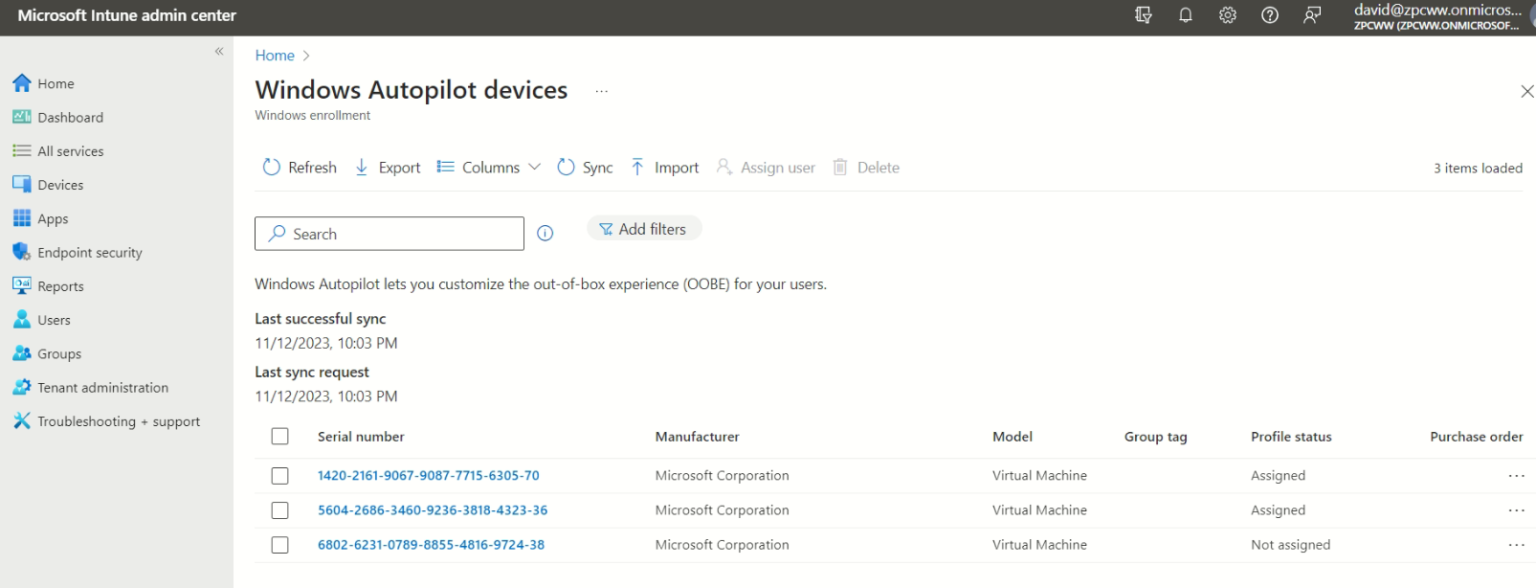Open Troubleshooting + support from the sidebar
Image resolution: width=1536 pixels, height=588 pixels.
pyautogui.click(x=116, y=421)
